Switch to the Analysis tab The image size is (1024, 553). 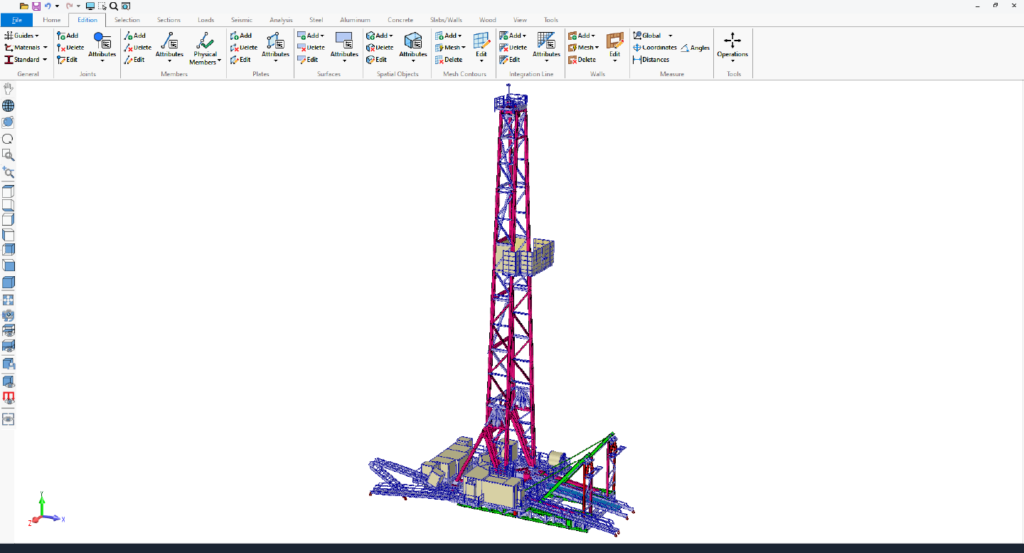281,20
